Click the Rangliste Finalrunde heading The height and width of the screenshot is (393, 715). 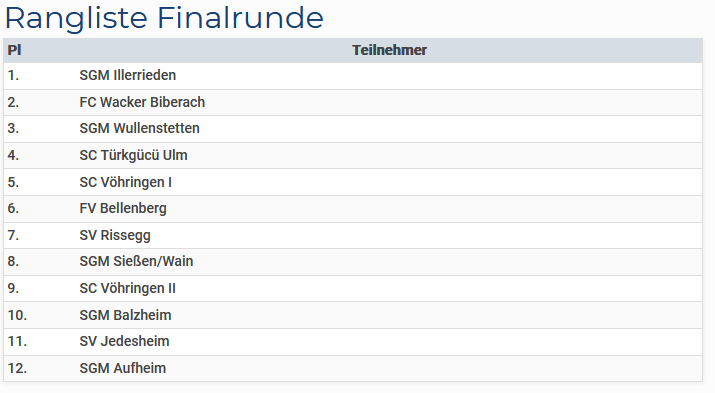coord(164,18)
